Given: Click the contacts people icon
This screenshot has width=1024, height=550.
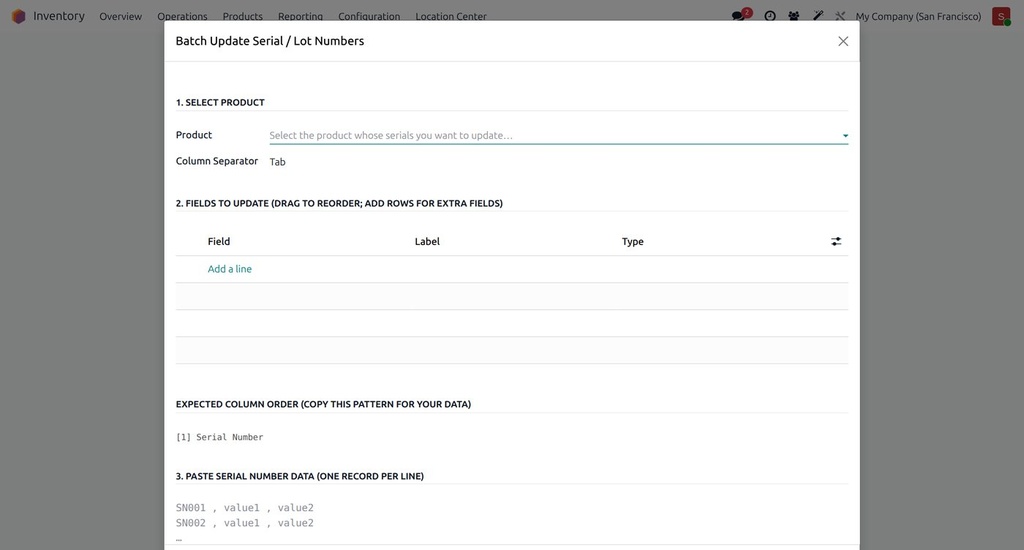Looking at the screenshot, I should (793, 16).
